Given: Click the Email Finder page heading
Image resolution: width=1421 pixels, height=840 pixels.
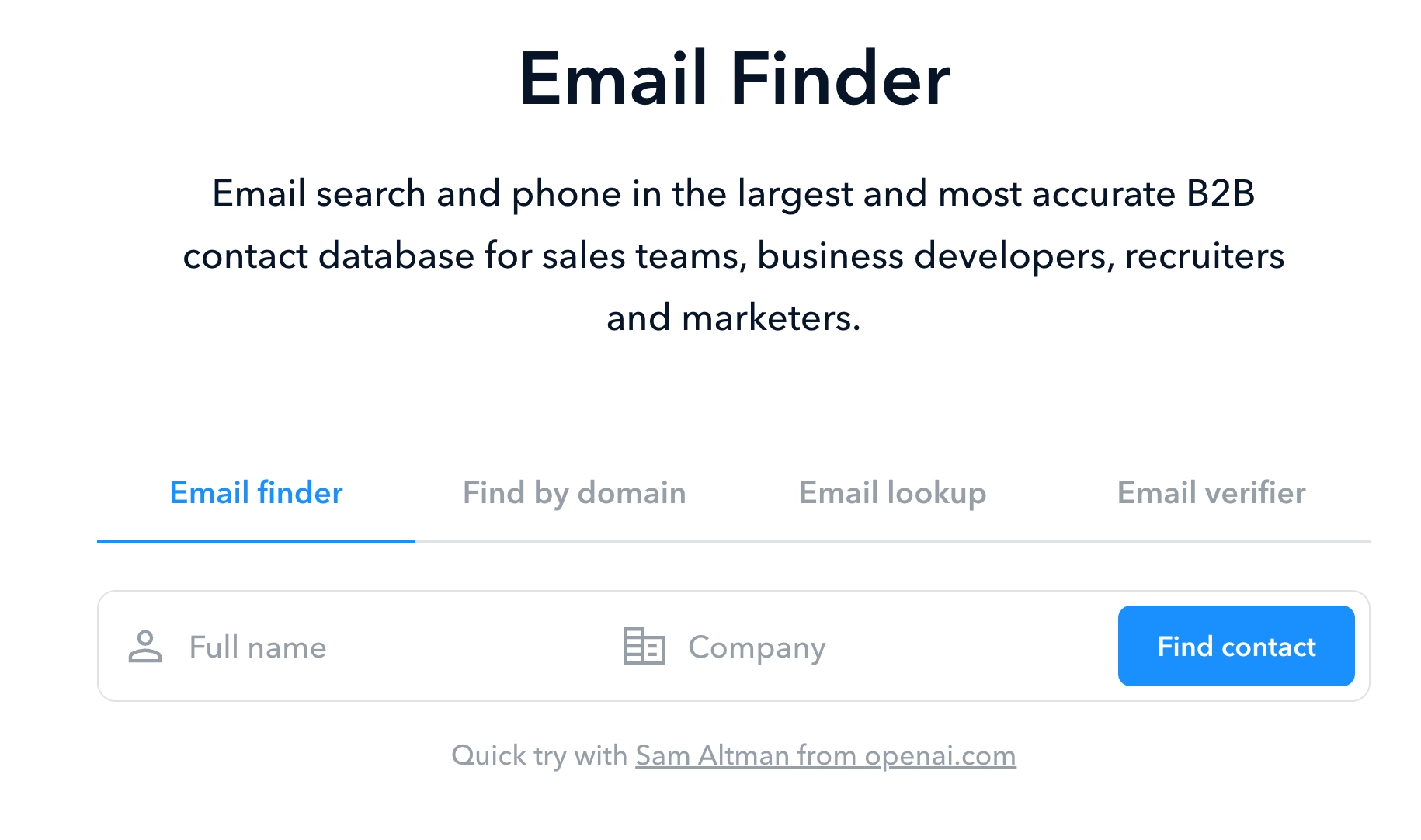Looking at the screenshot, I should point(735,78).
